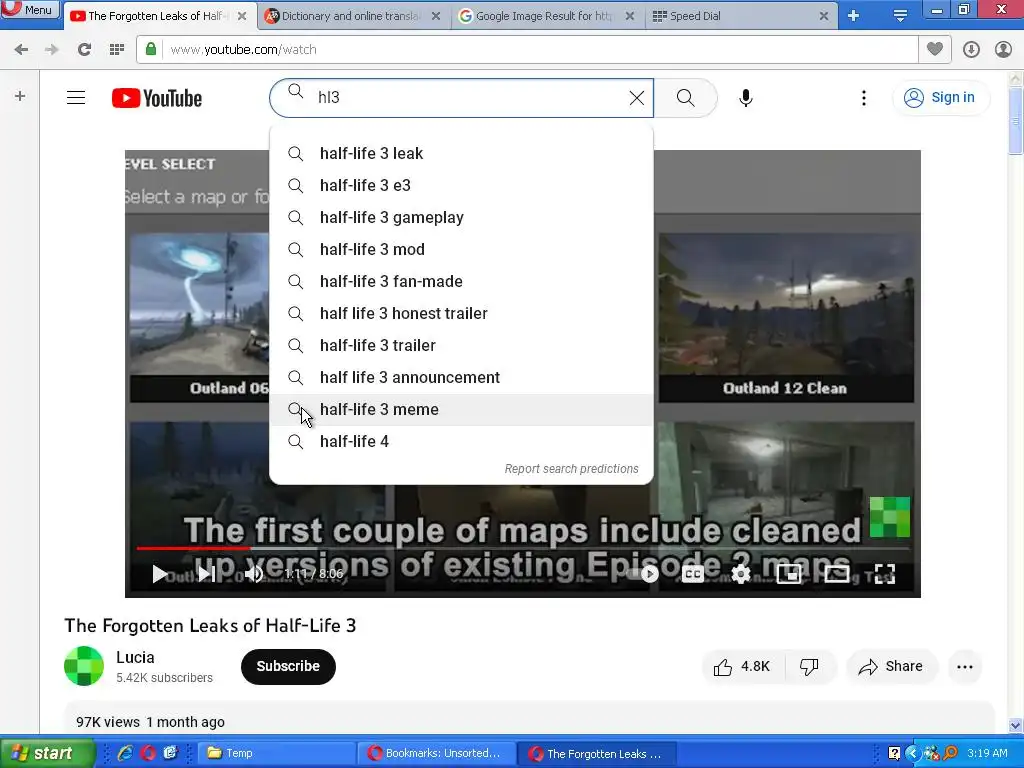Click the green padlock security icon

point(151,49)
